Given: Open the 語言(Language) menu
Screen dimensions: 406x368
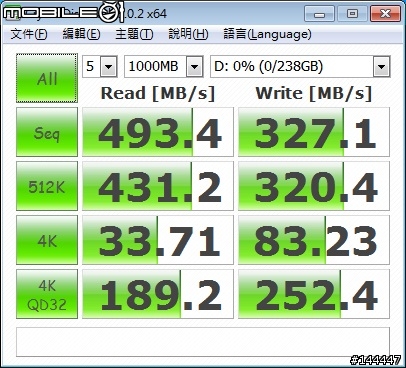Looking at the screenshot, I should point(267,34).
